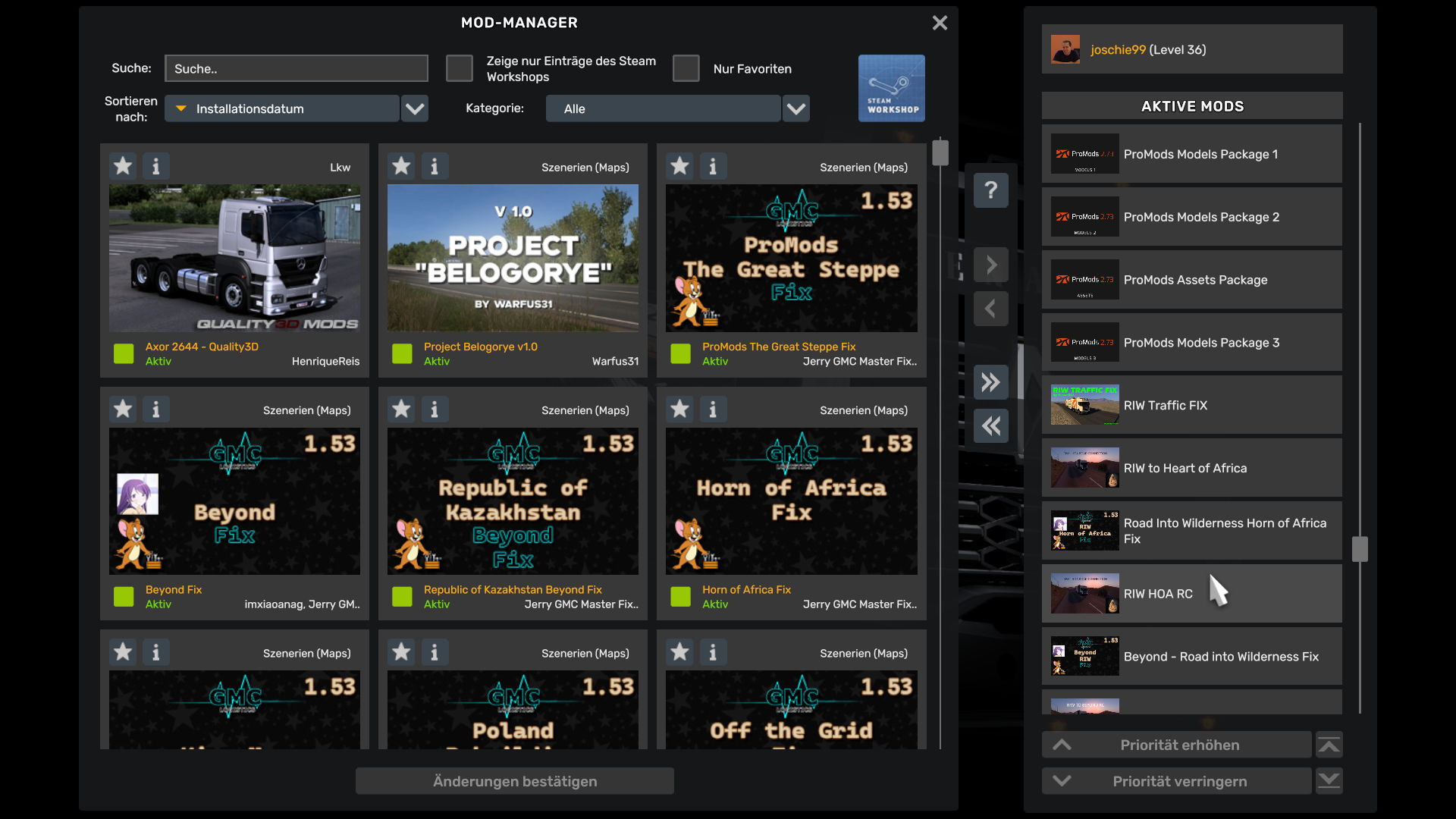Move mod to top priority

[x=1329, y=745]
